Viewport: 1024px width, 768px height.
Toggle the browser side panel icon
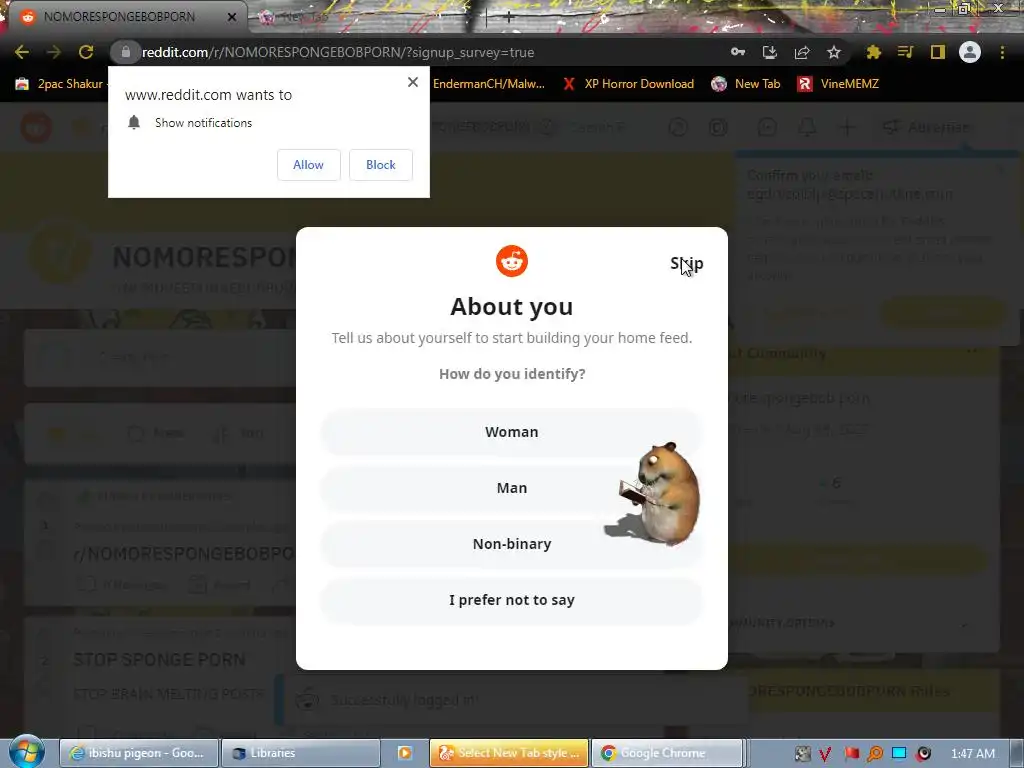click(x=938, y=52)
